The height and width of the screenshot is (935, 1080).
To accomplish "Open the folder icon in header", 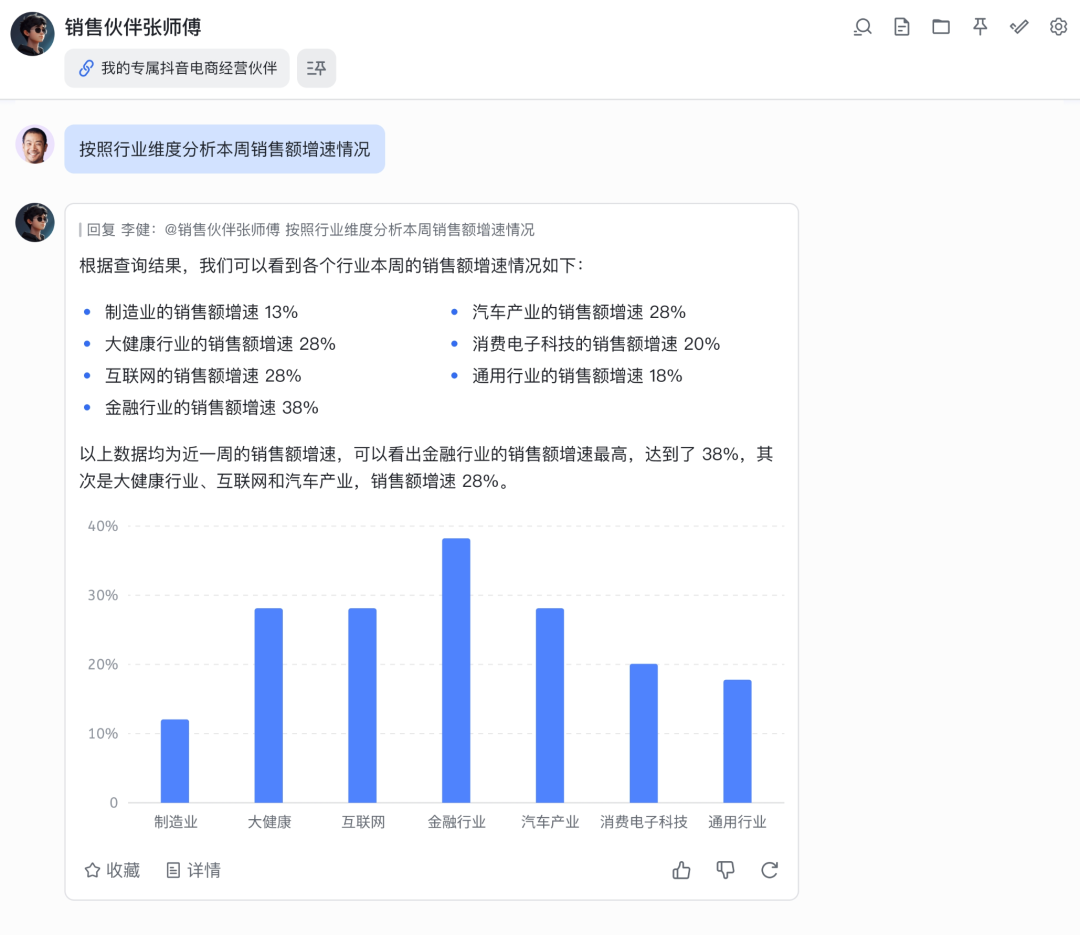I will coord(941,27).
